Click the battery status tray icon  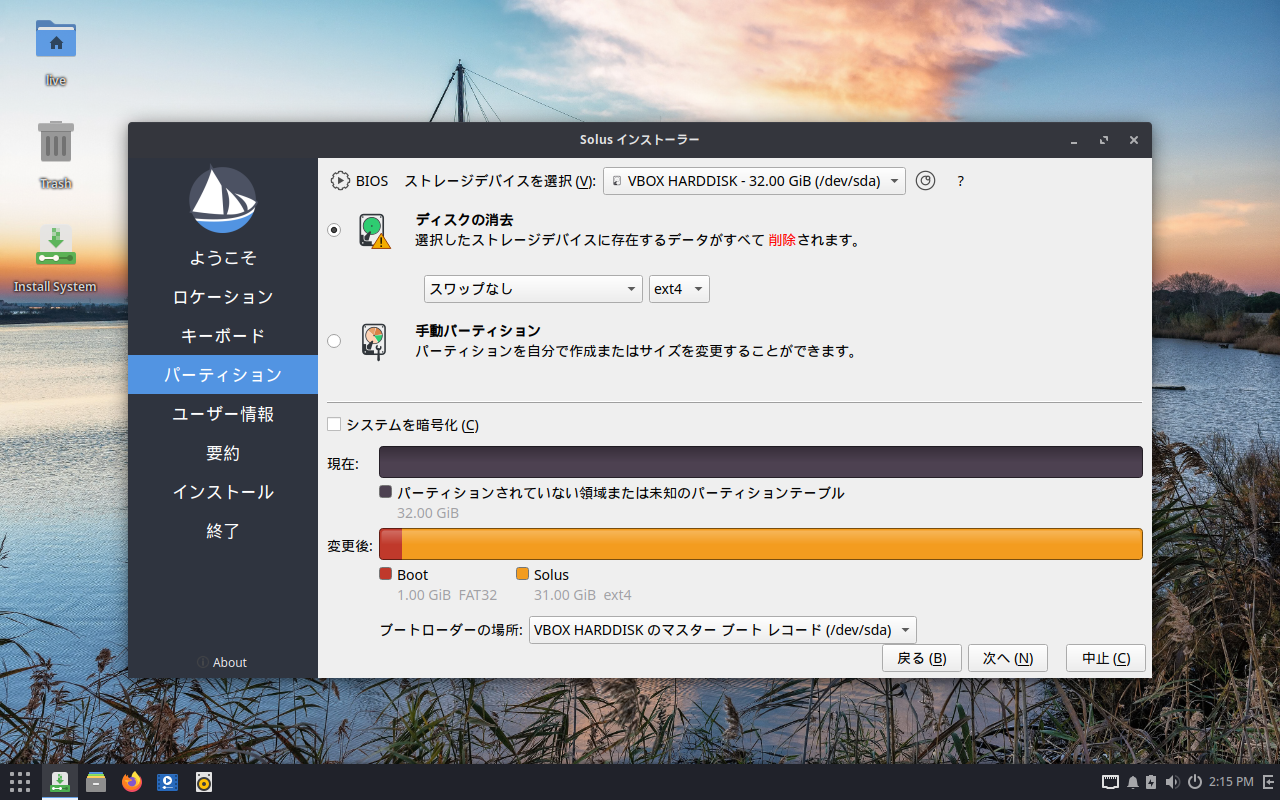tap(1151, 782)
